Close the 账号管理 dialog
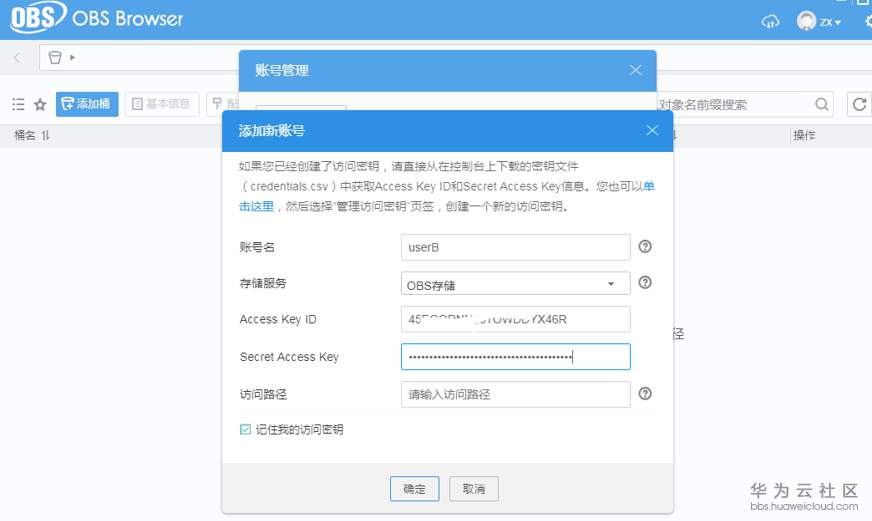 tap(636, 70)
